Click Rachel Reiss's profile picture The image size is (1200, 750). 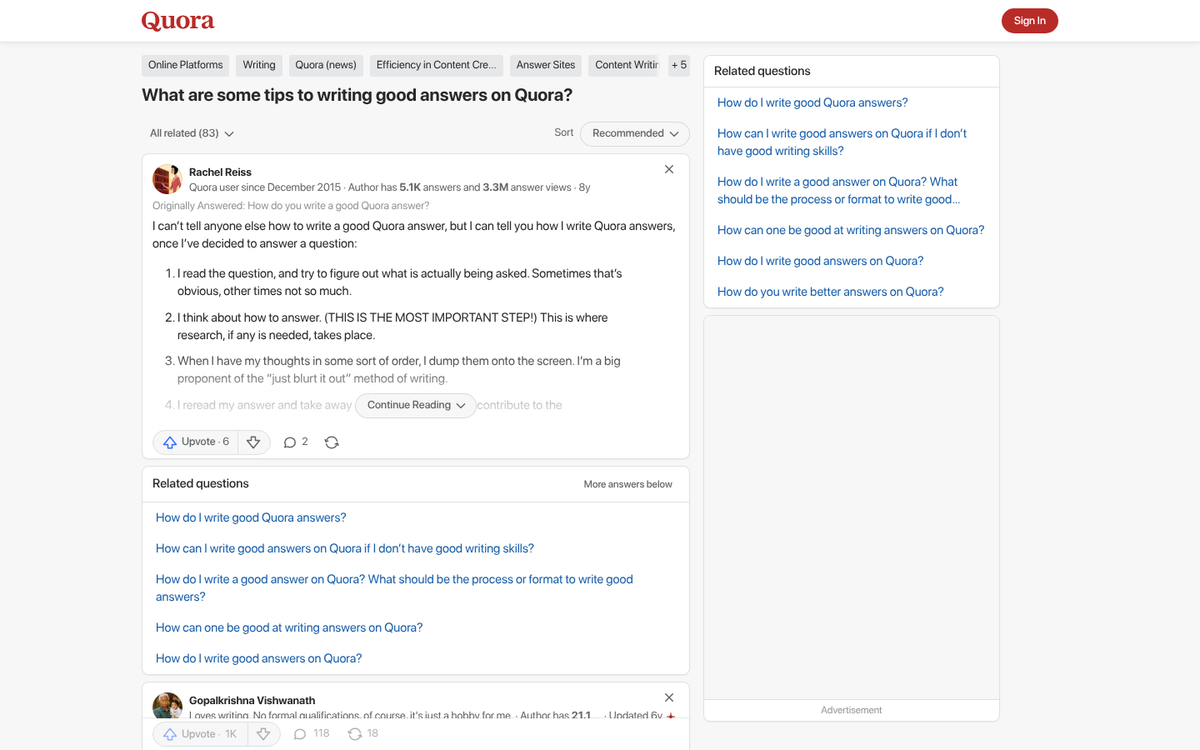[167, 179]
